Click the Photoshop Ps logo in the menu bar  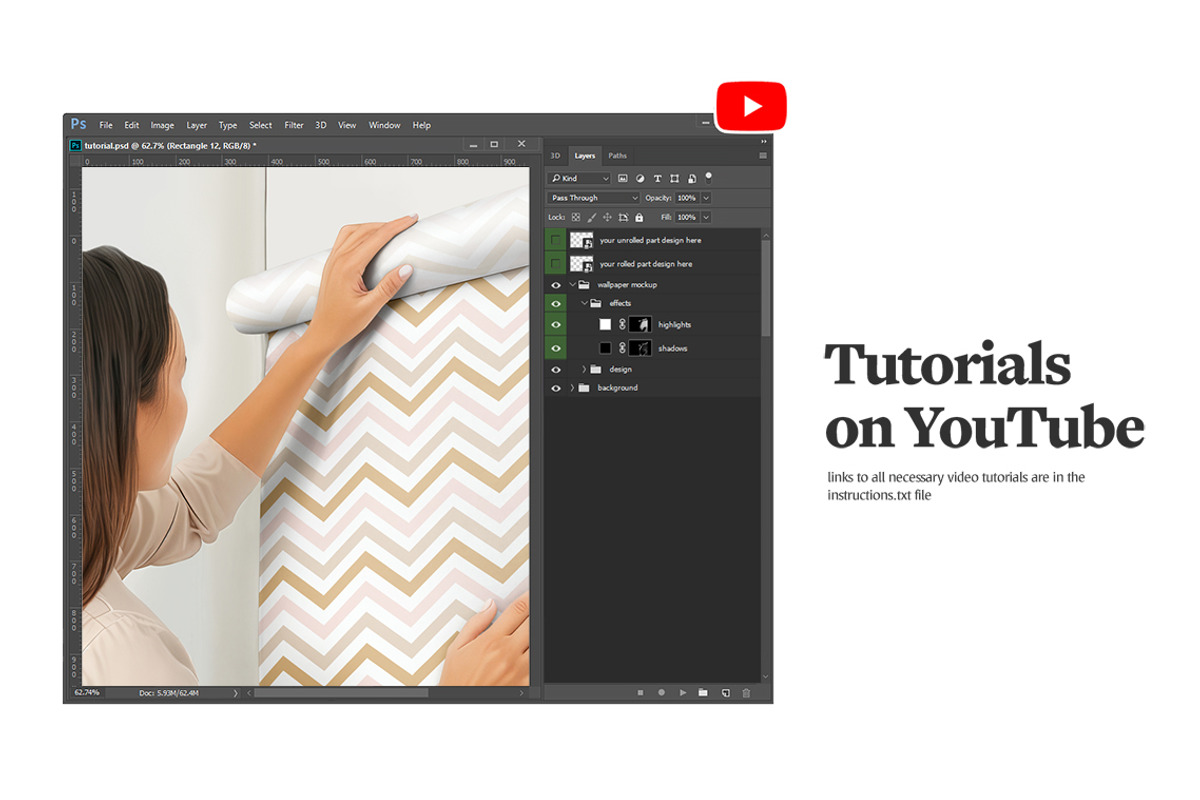pos(78,124)
